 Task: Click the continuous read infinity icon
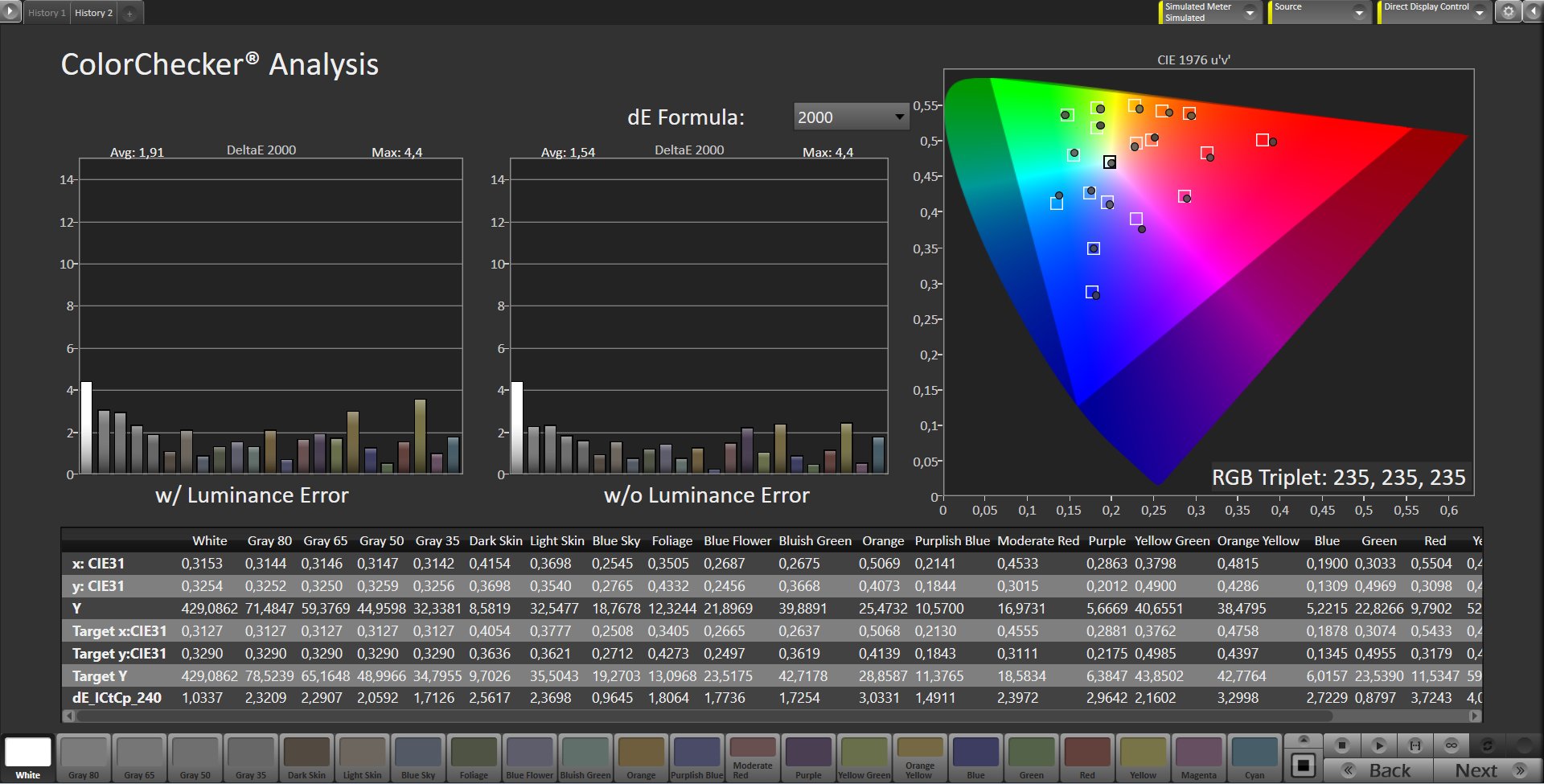tap(1452, 745)
